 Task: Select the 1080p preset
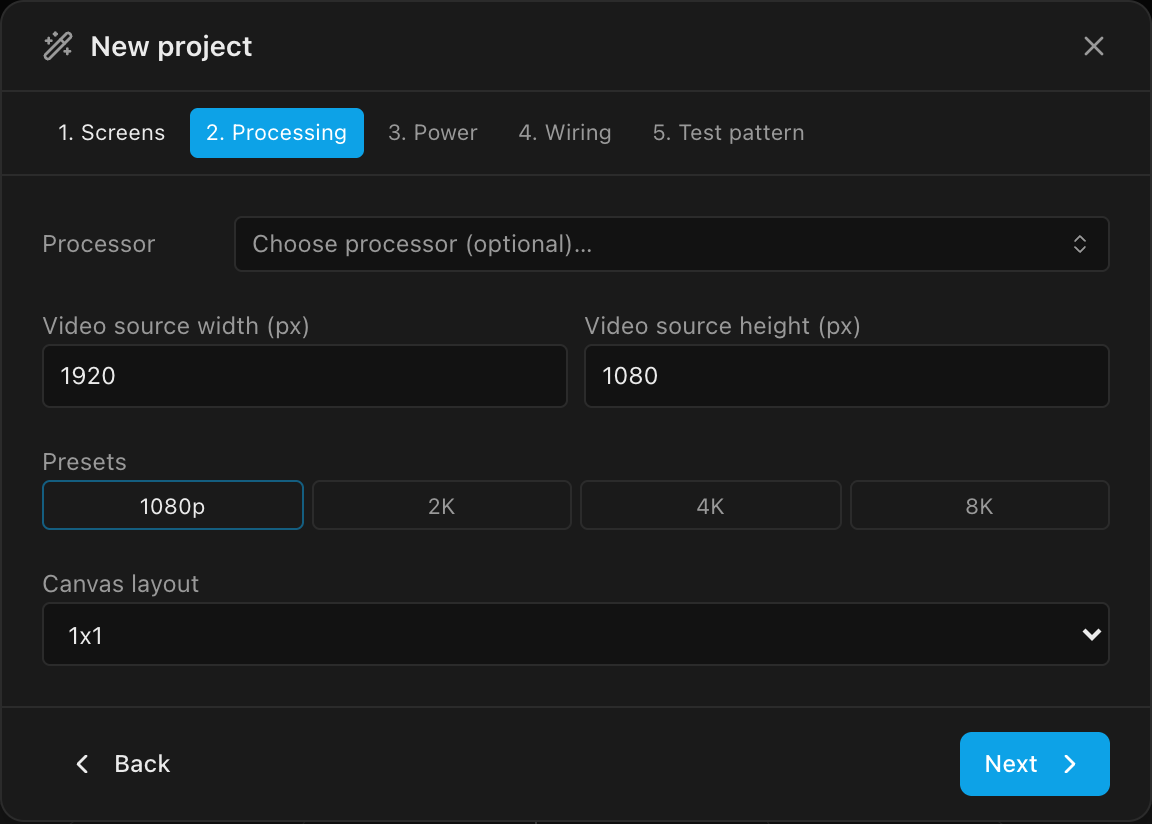pyautogui.click(x=173, y=505)
